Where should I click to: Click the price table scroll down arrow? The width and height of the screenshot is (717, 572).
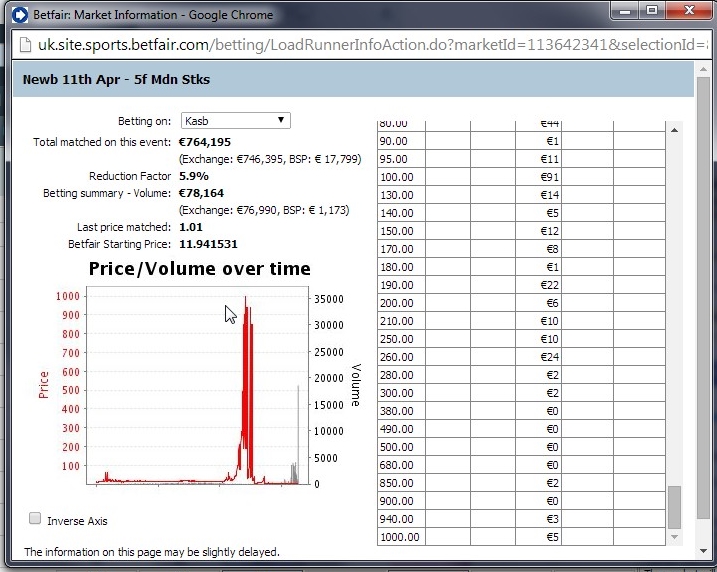point(674,537)
